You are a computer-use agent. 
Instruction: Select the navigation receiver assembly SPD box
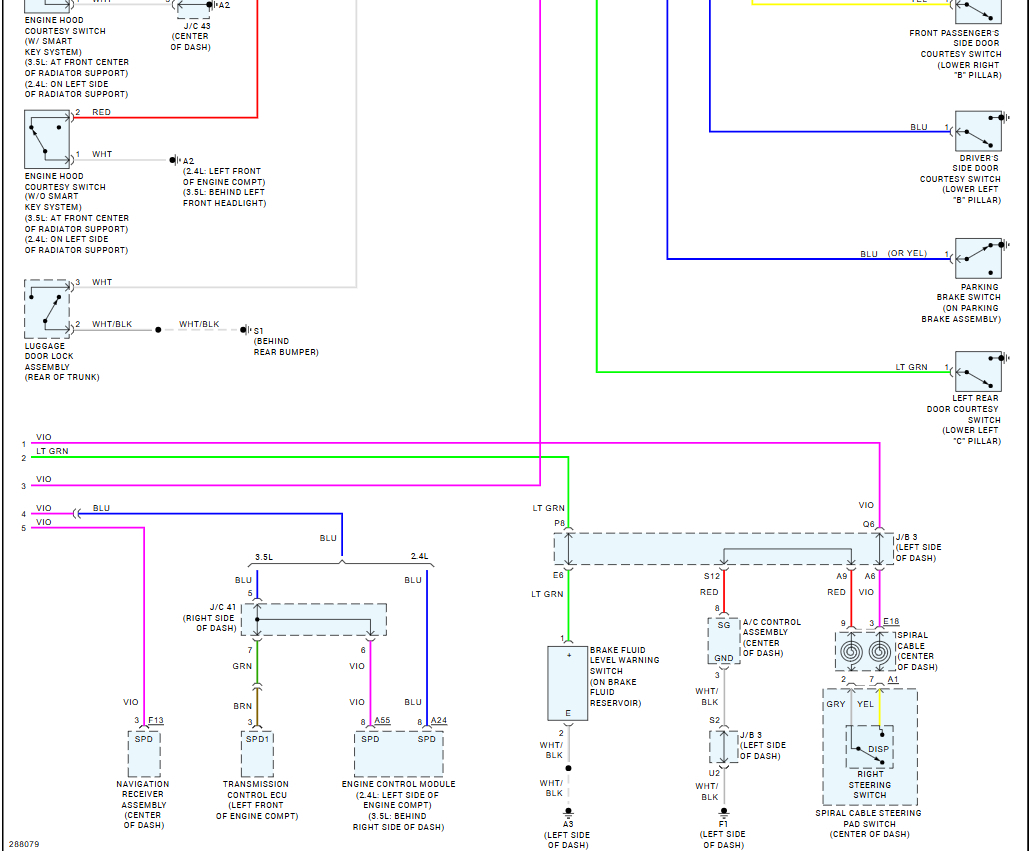(x=143, y=754)
